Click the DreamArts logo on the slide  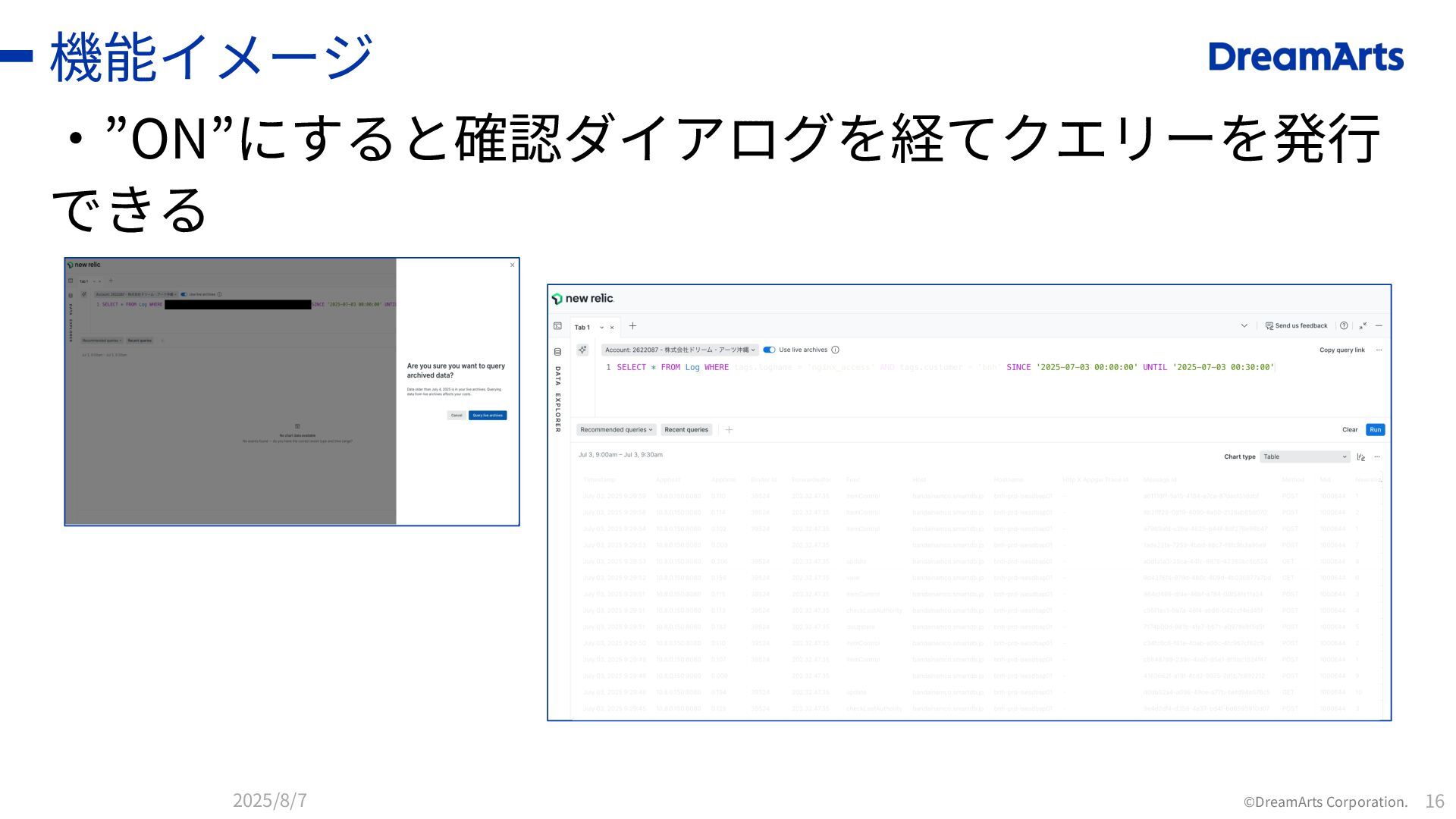point(1306,58)
